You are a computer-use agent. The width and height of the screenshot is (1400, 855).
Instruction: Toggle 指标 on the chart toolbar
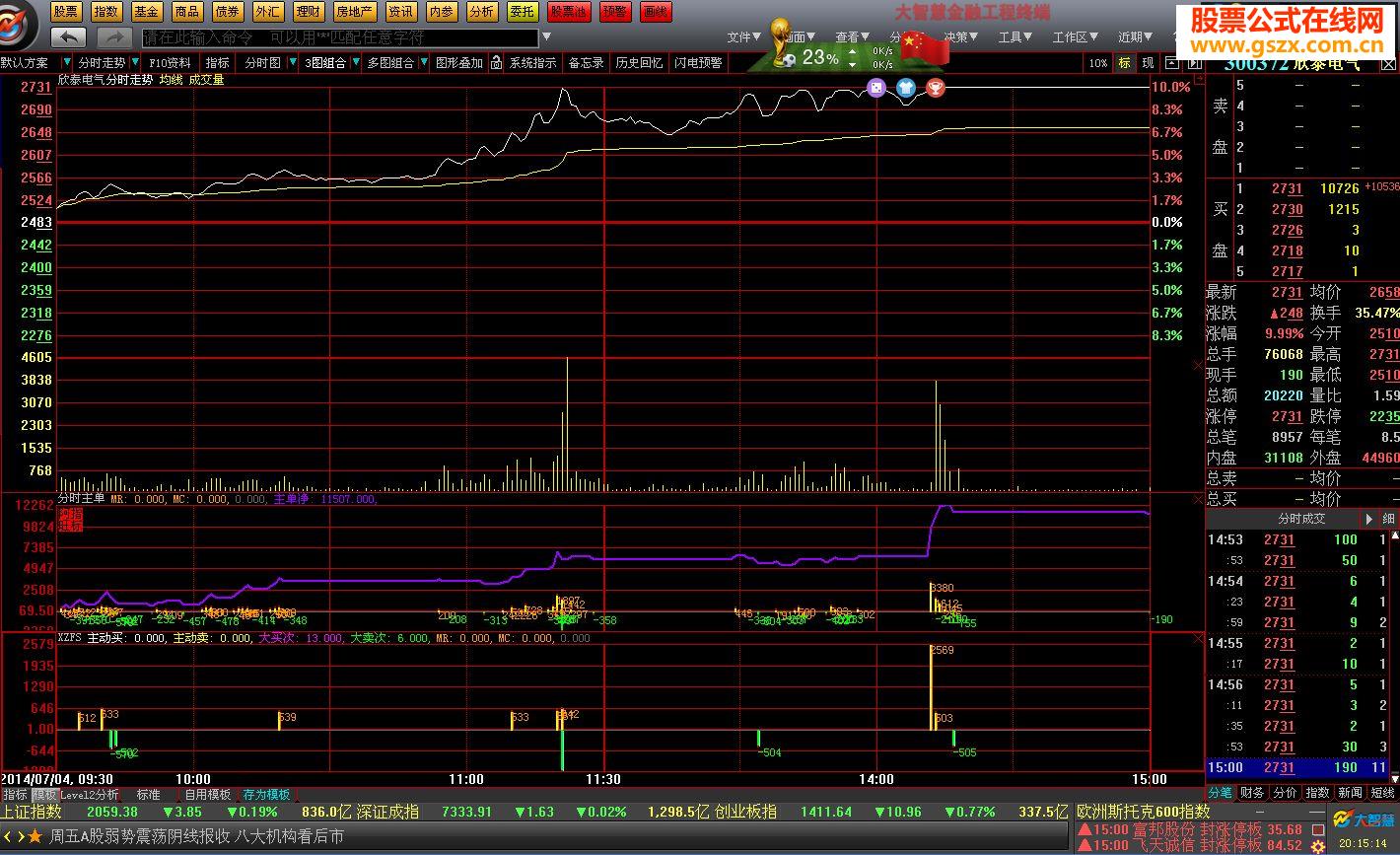[217, 62]
